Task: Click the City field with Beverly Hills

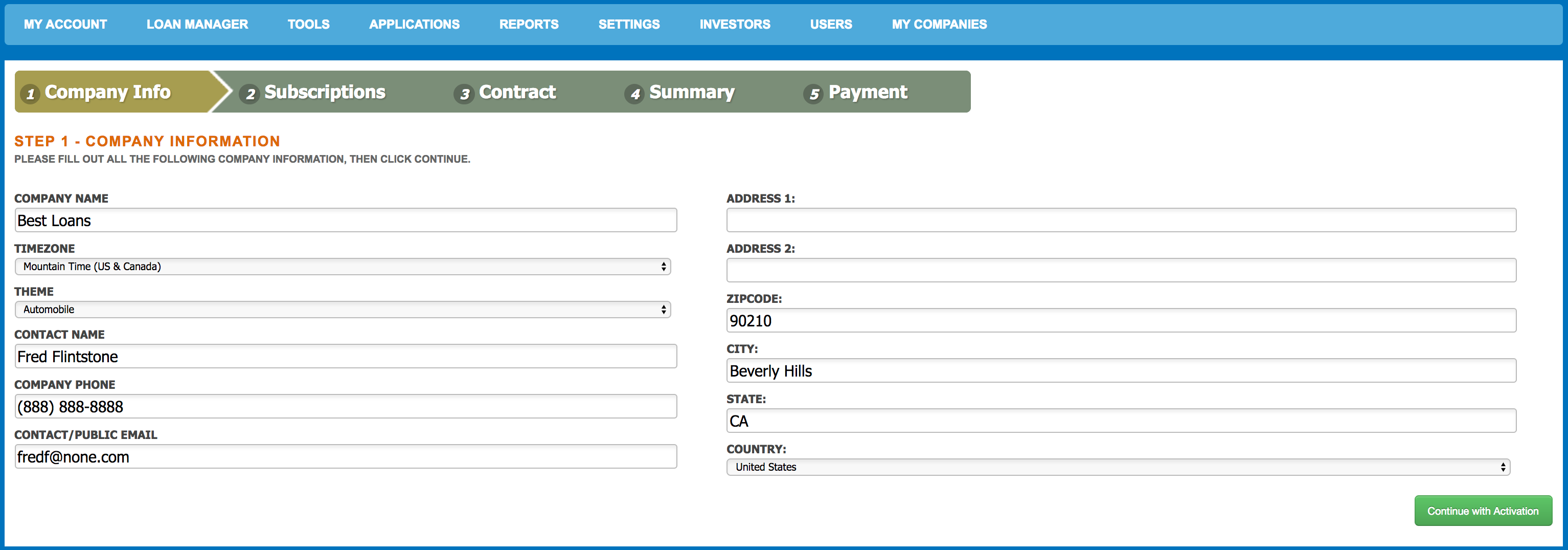Action: click(x=1121, y=371)
